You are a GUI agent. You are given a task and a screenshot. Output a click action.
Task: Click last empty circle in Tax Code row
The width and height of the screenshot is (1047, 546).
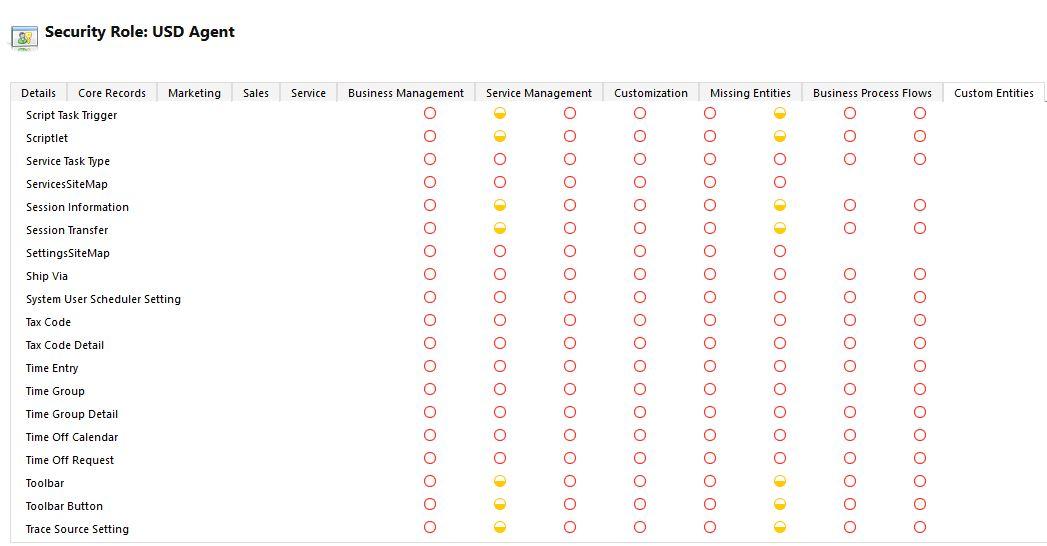920,320
